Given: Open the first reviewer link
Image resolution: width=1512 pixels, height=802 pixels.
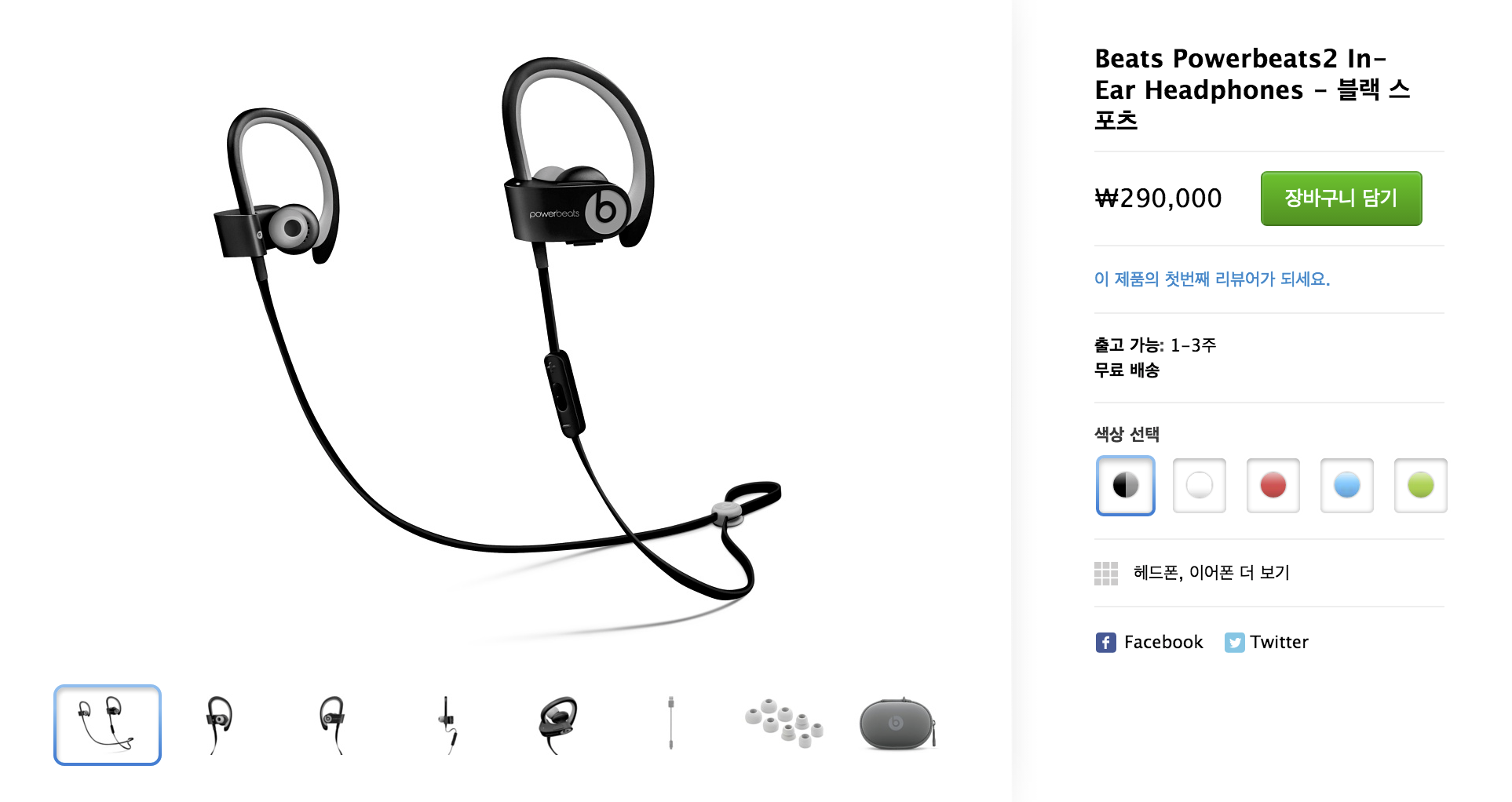Looking at the screenshot, I should 1211,279.
